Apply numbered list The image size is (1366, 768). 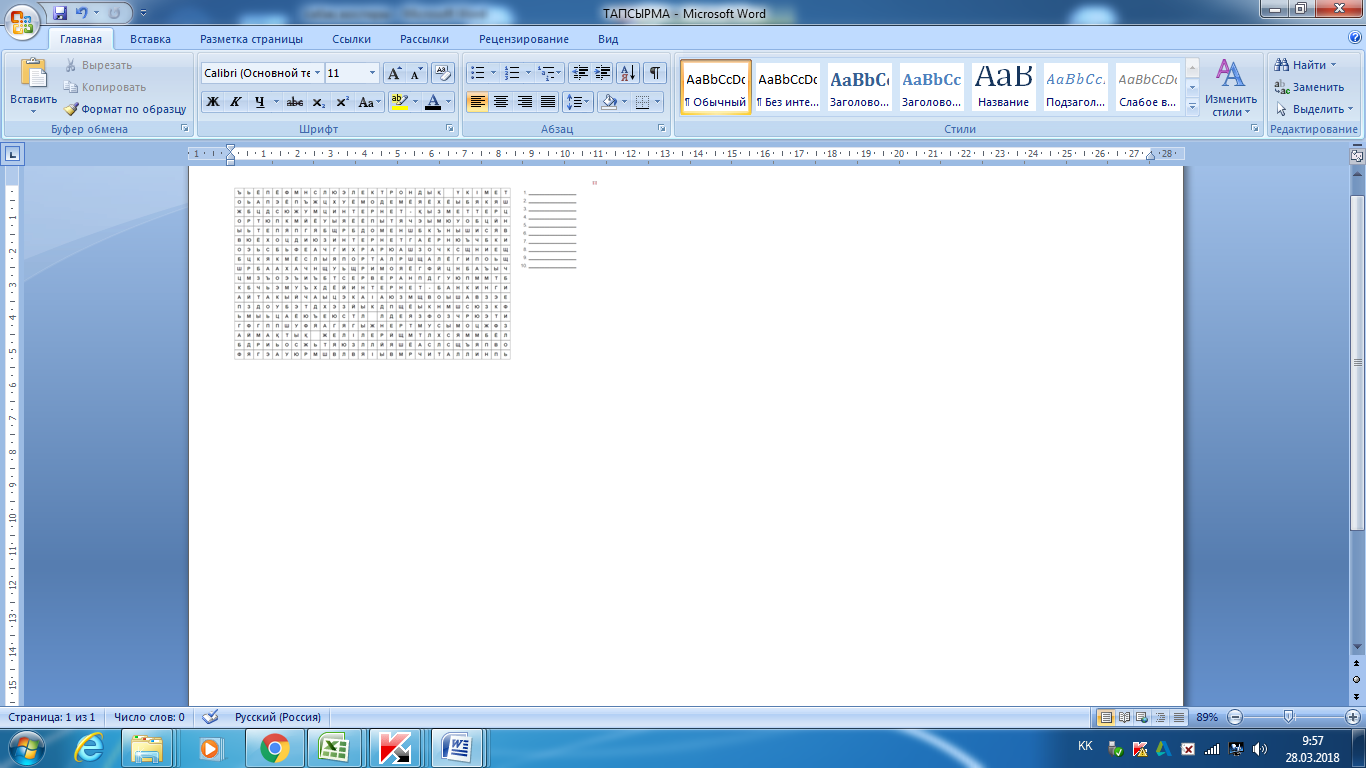[x=512, y=73]
